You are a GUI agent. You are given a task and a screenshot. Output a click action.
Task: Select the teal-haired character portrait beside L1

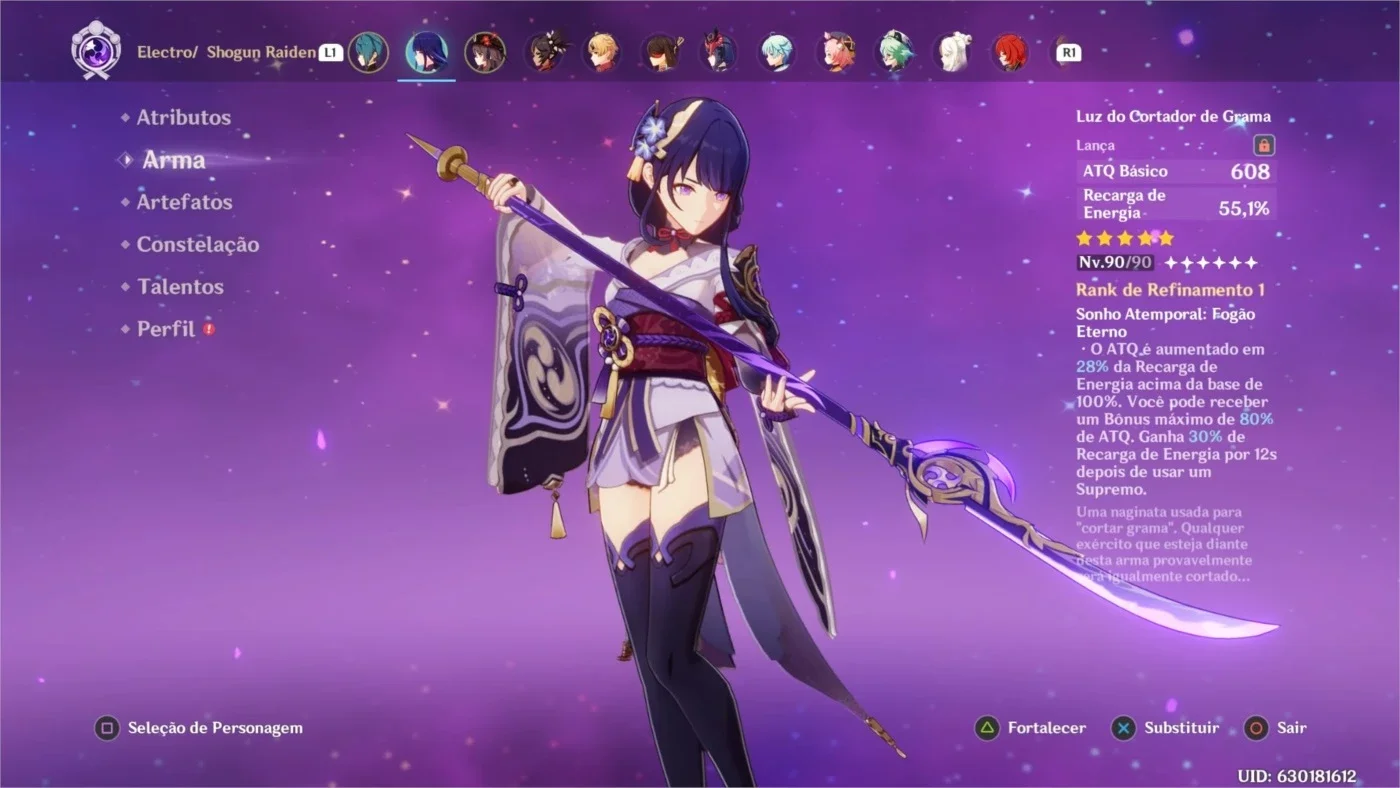tap(368, 52)
